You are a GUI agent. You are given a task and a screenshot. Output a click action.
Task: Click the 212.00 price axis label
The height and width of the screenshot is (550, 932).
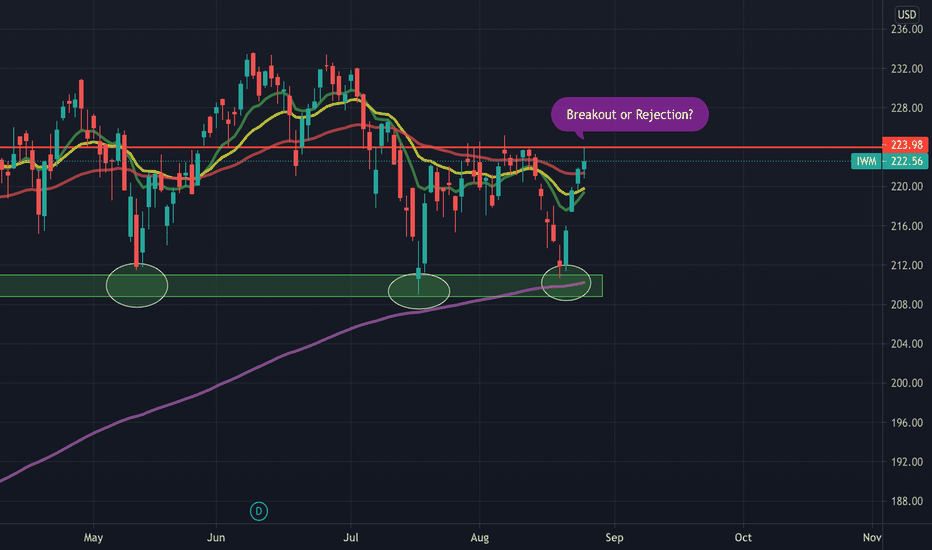[906, 265]
